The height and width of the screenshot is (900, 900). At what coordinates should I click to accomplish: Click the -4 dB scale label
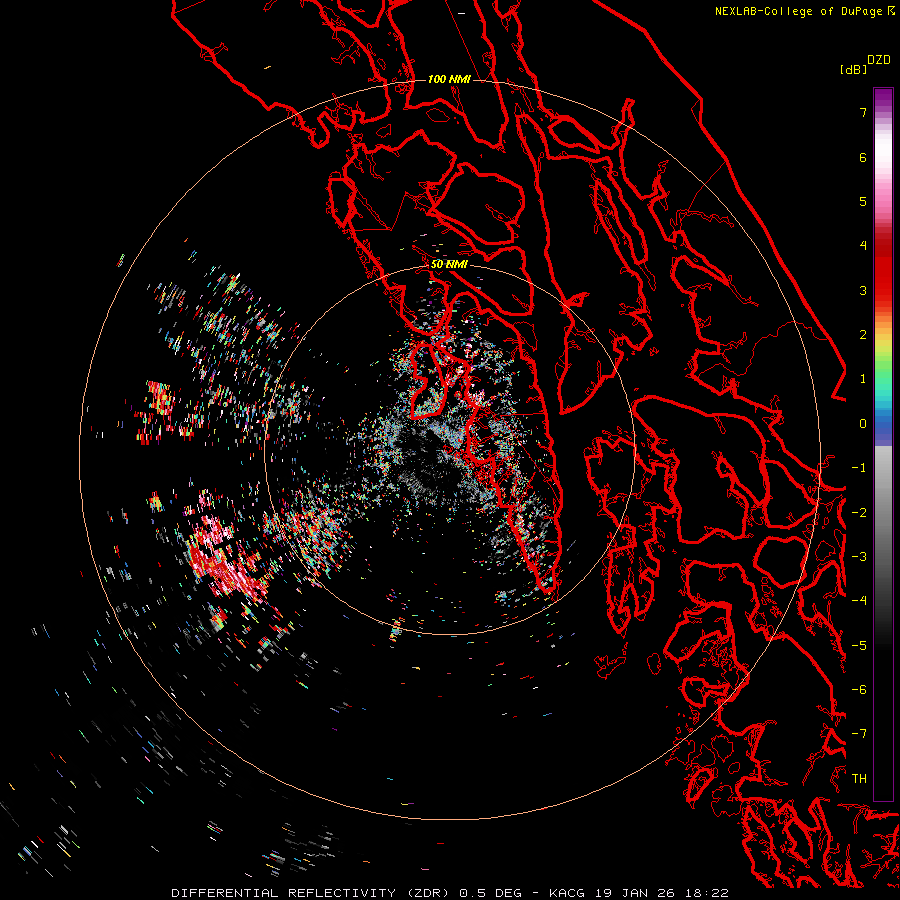[x=859, y=601]
